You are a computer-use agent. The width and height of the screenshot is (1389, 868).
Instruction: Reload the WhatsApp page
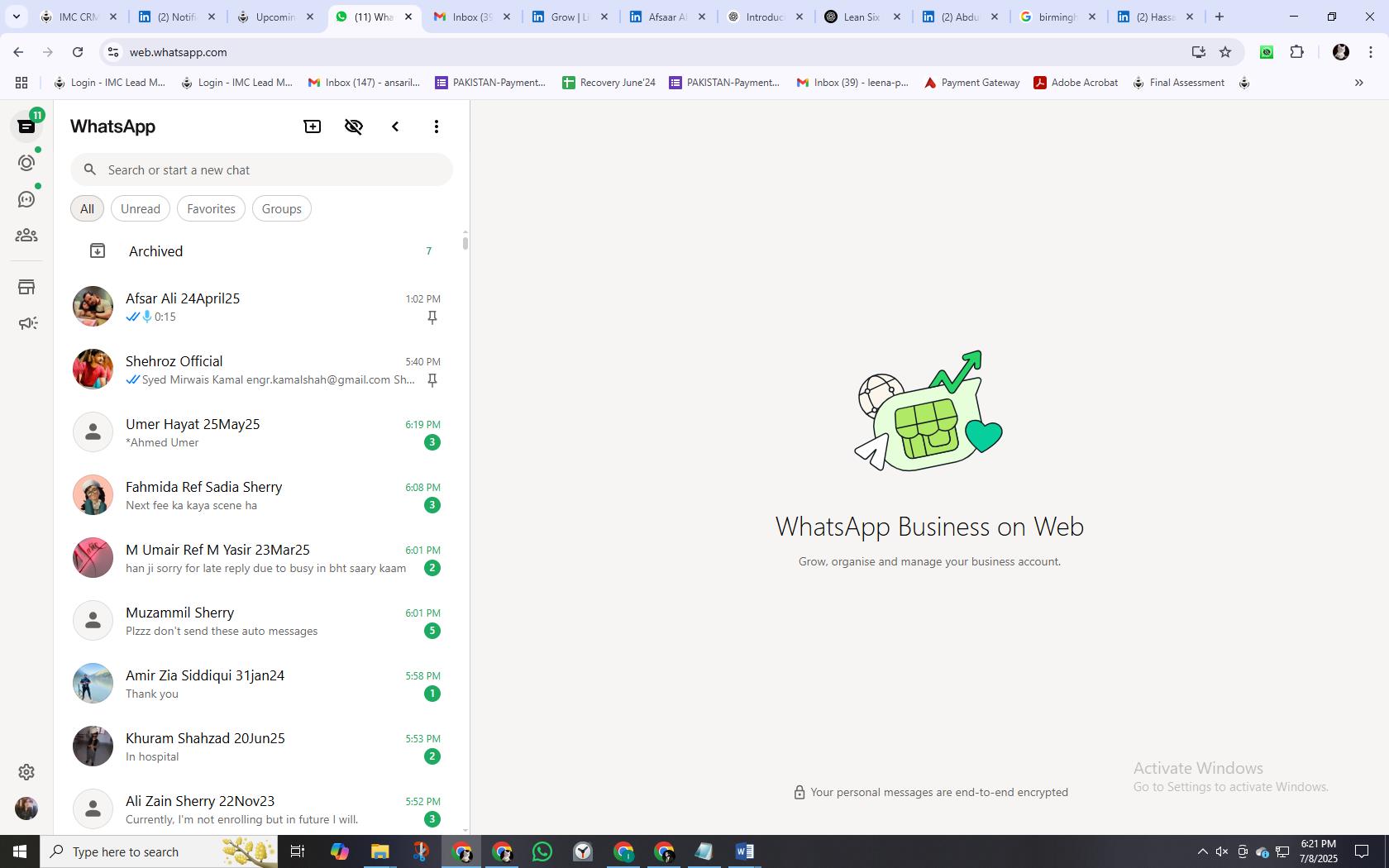click(x=78, y=52)
